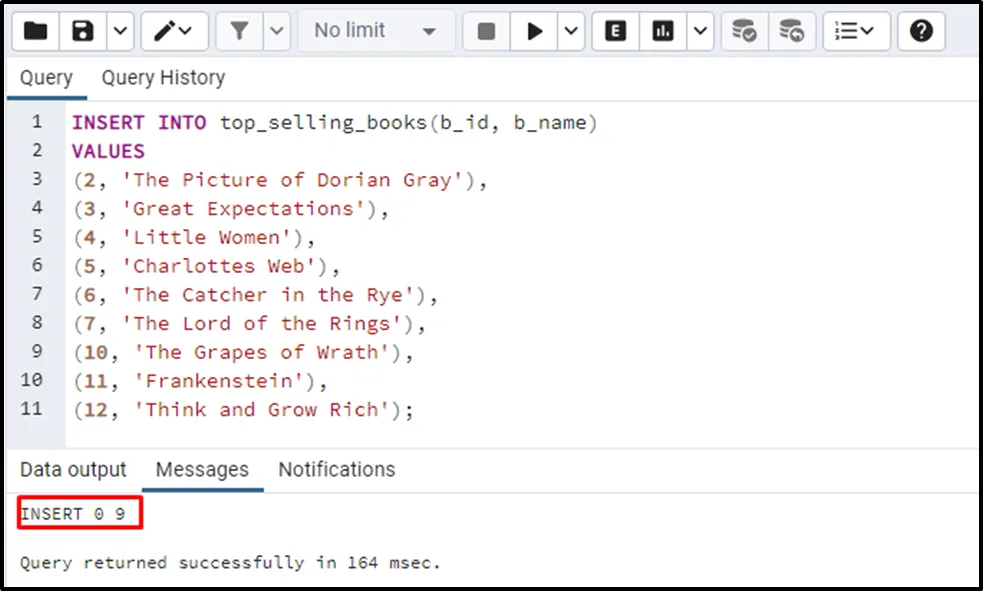The height and width of the screenshot is (591, 983).
Task: Expand the filter options dropdown arrow
Action: point(277,31)
